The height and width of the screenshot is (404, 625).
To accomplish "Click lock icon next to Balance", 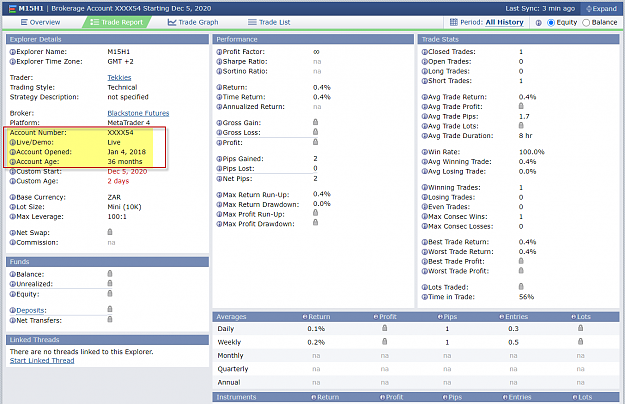I will tap(110, 274).
